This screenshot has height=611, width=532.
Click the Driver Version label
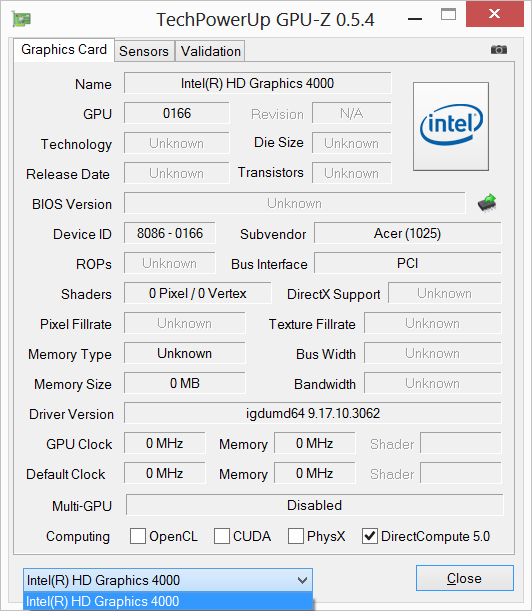tap(71, 414)
